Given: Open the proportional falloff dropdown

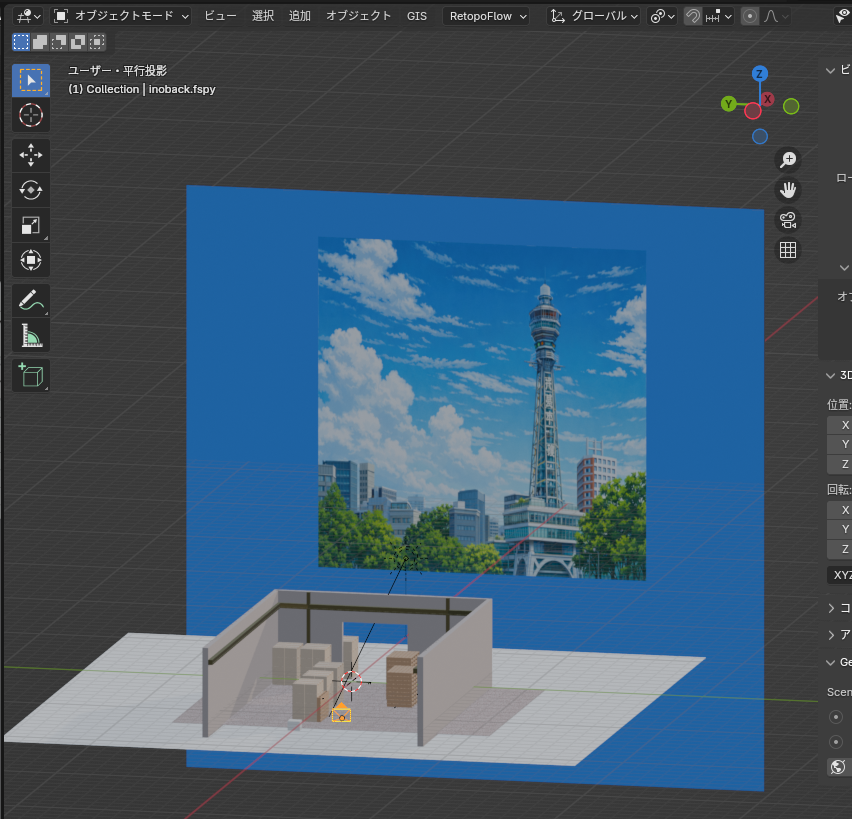Looking at the screenshot, I should tap(776, 16).
